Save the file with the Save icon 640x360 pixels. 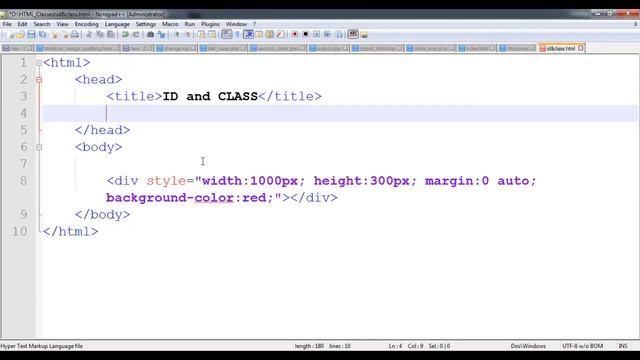pos(31,35)
